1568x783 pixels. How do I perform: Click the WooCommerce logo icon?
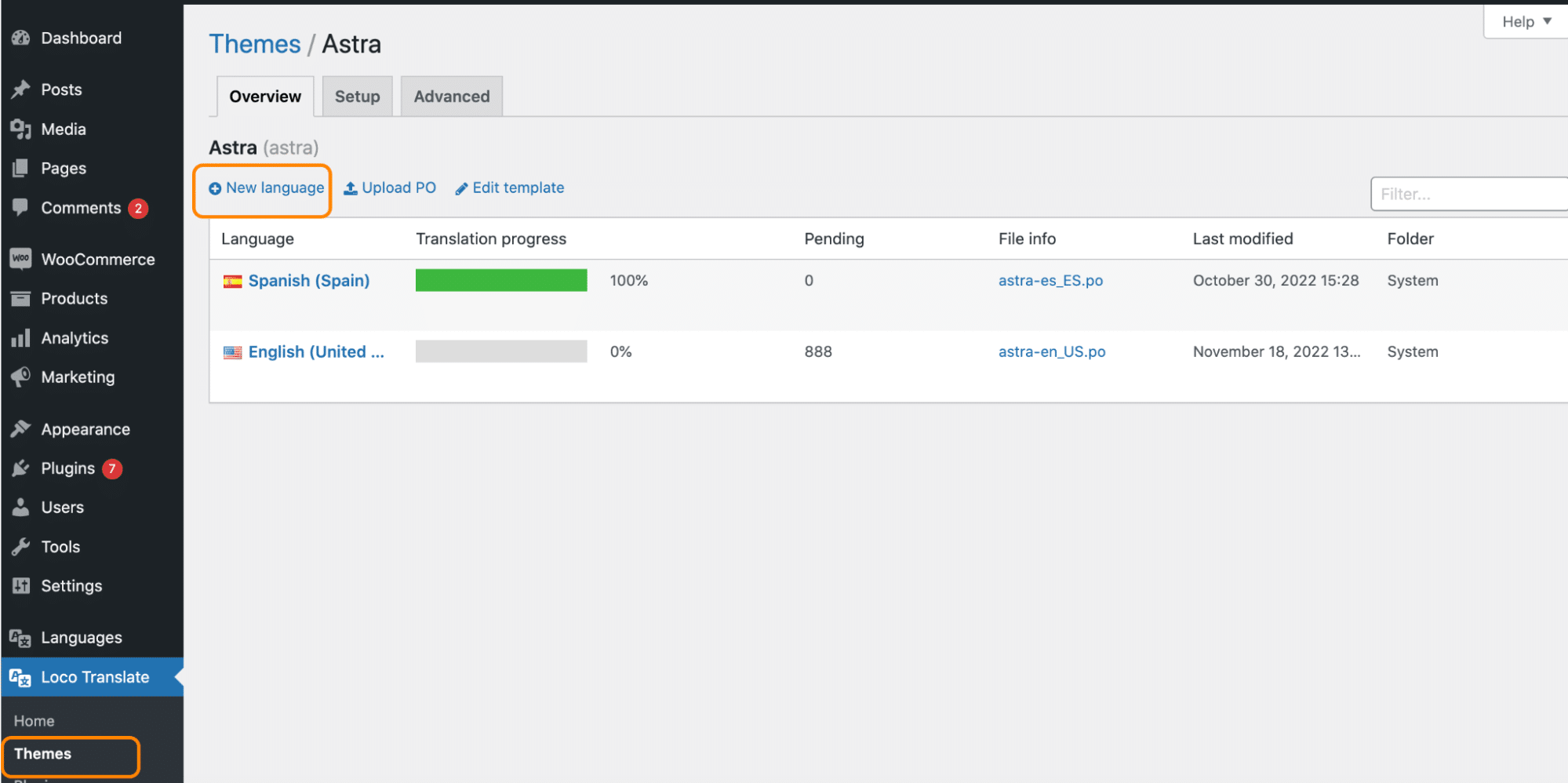point(21,259)
